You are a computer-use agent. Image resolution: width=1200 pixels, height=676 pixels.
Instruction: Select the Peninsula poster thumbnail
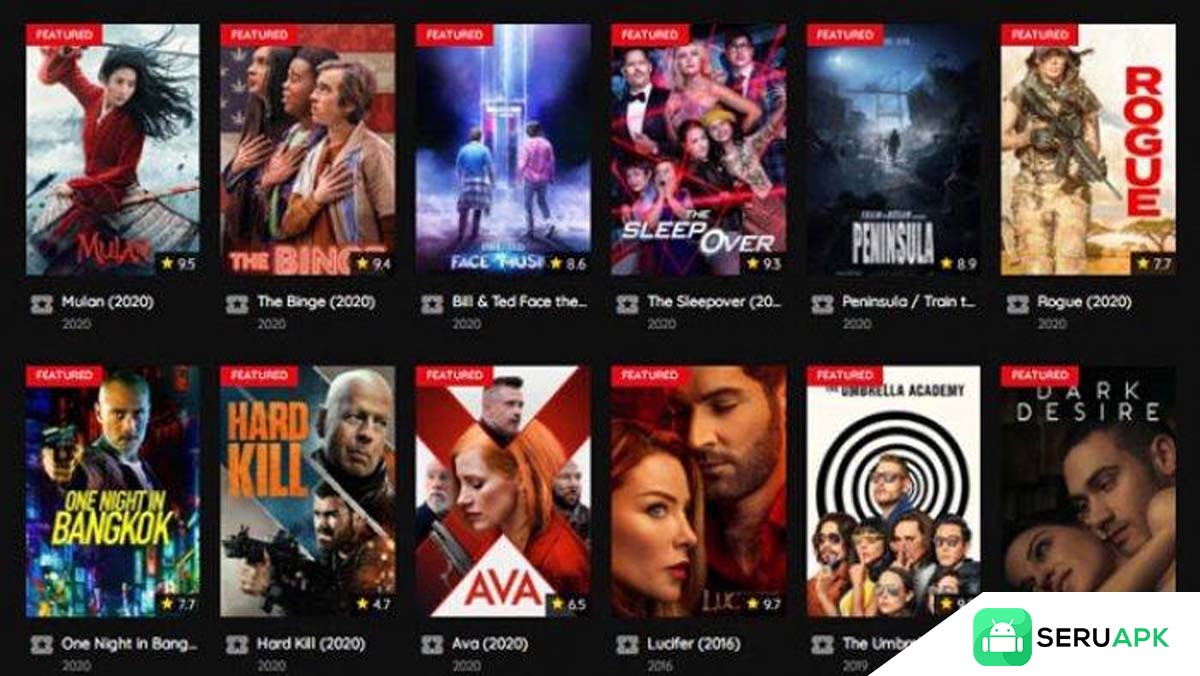pyautogui.click(x=893, y=149)
